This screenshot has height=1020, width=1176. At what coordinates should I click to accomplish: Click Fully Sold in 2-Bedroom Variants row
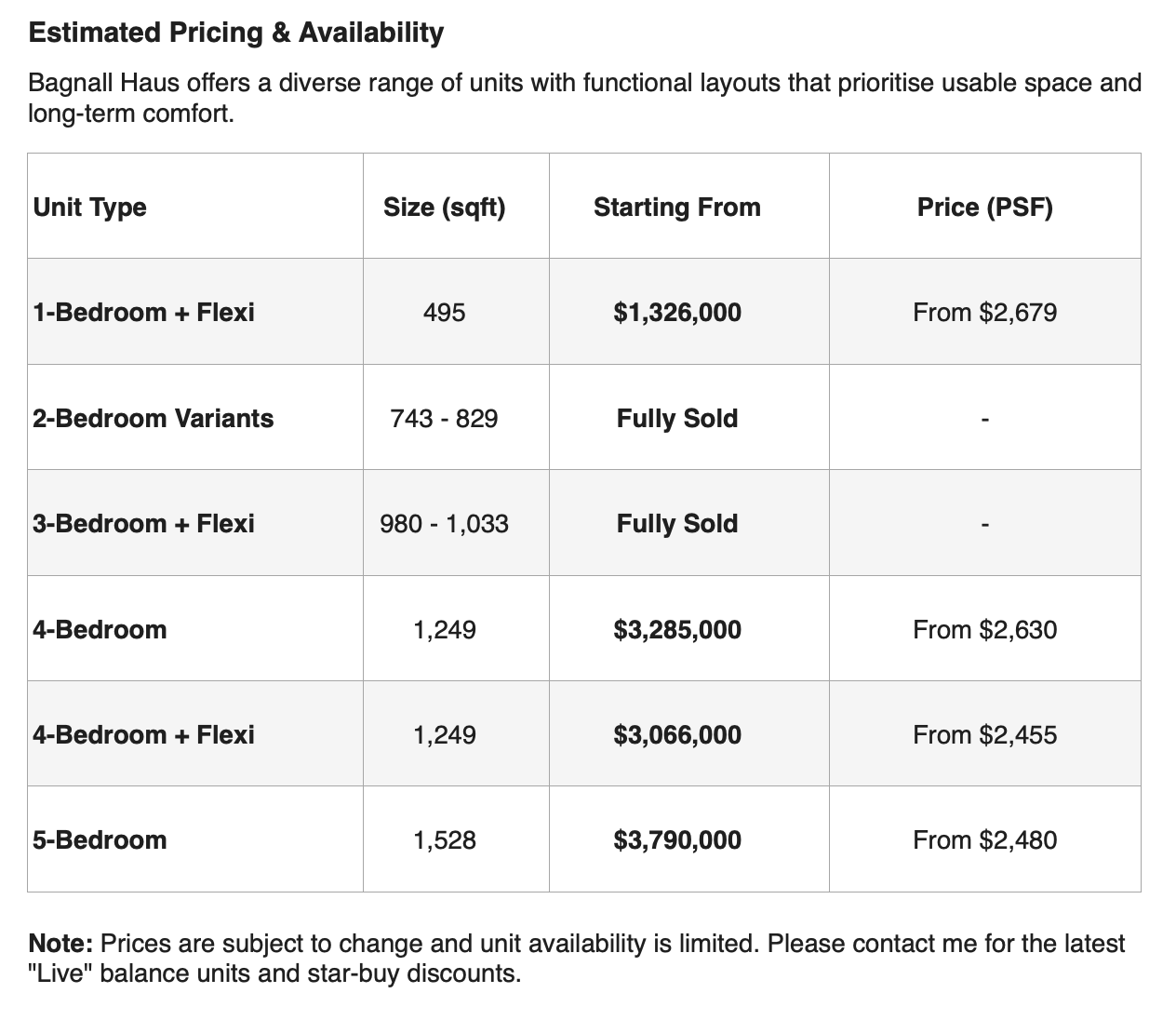click(x=677, y=418)
